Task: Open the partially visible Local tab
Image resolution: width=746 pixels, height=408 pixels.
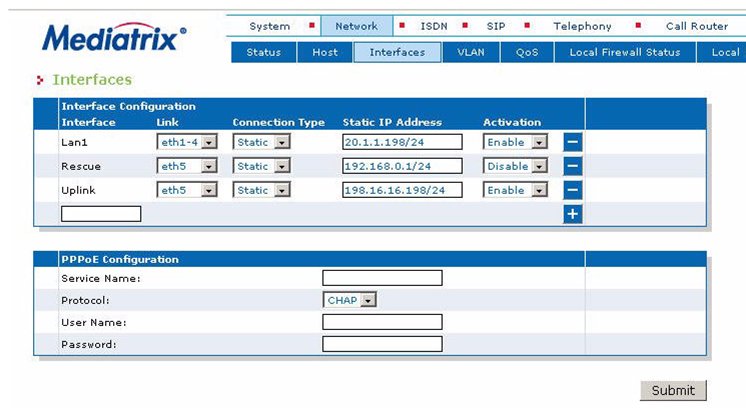Action: [x=722, y=52]
